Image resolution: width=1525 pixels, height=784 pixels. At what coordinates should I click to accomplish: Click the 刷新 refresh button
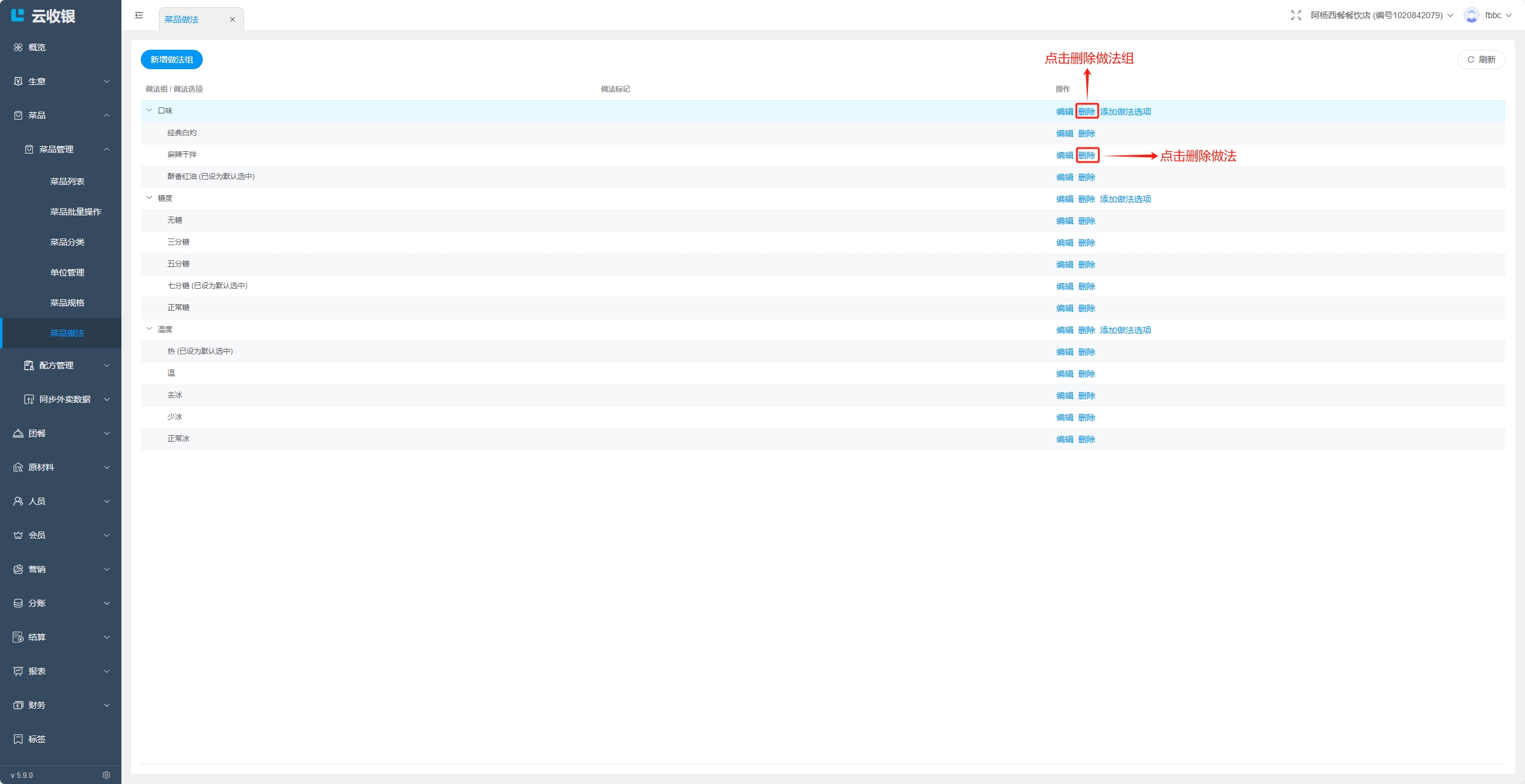[x=1481, y=59]
